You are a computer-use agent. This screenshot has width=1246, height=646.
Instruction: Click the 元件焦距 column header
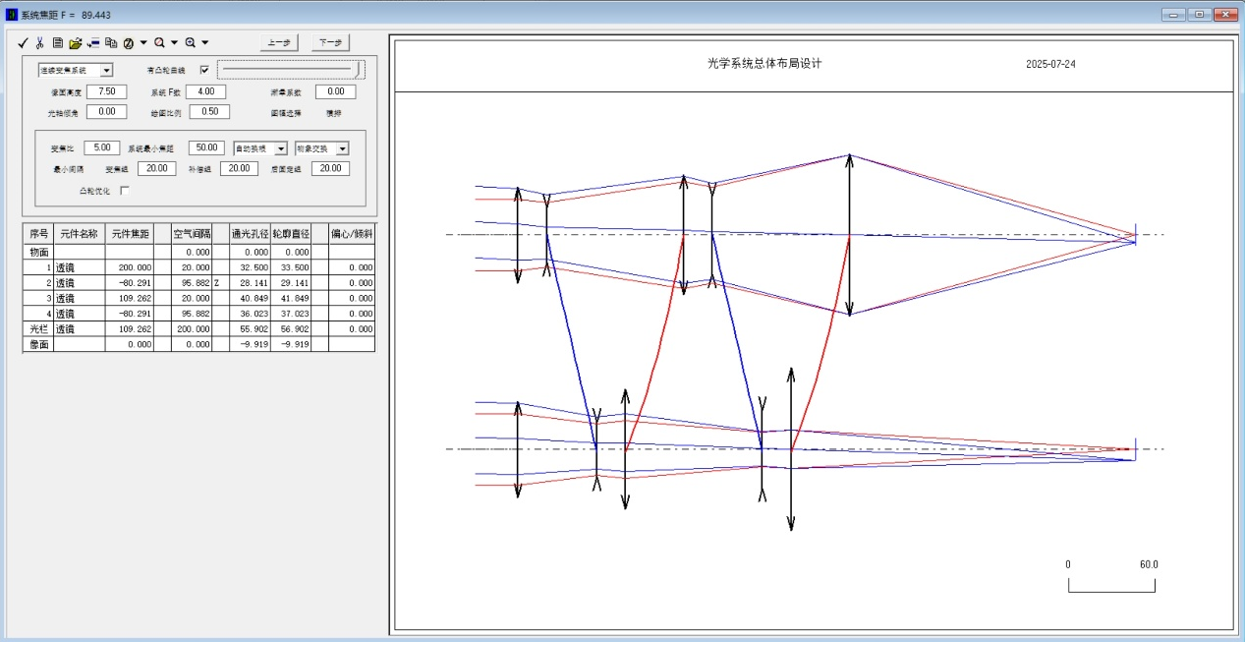point(130,234)
